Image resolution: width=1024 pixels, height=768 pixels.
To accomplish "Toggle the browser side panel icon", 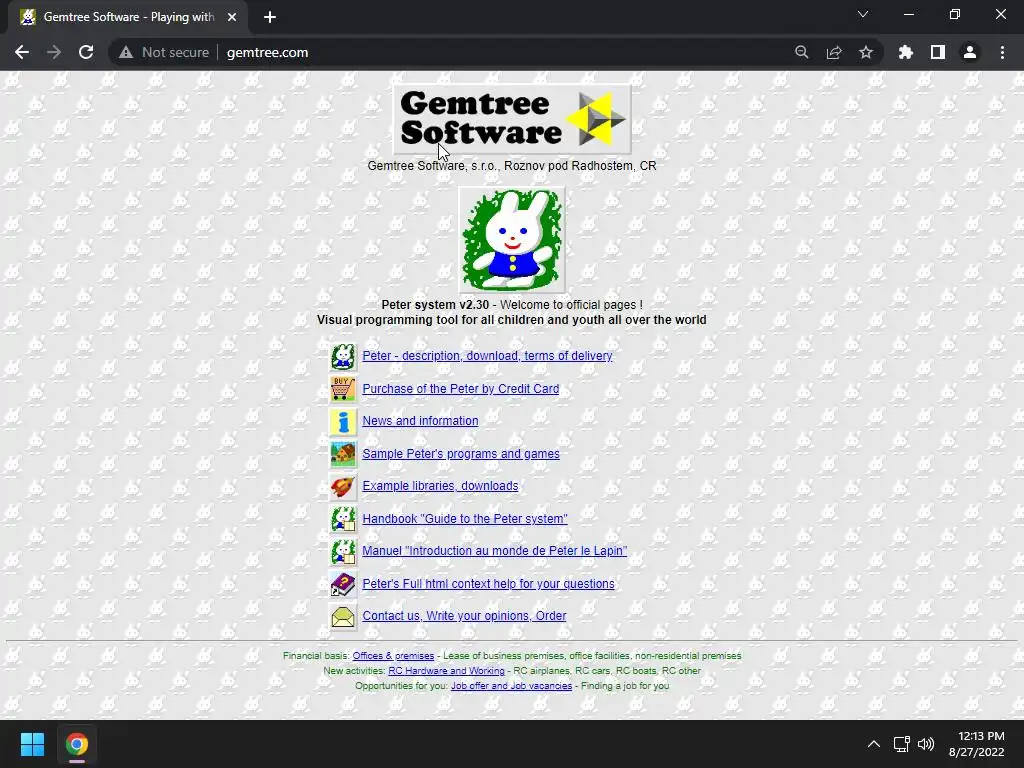I will [938, 52].
